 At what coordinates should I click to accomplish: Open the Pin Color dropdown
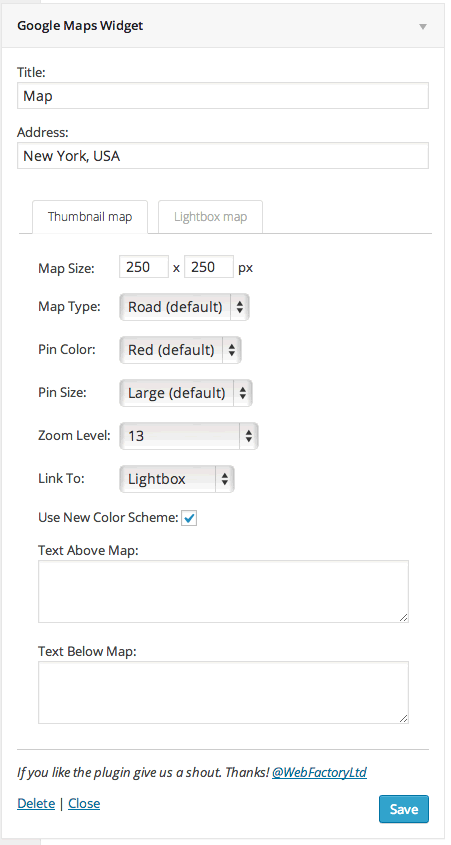coord(180,350)
